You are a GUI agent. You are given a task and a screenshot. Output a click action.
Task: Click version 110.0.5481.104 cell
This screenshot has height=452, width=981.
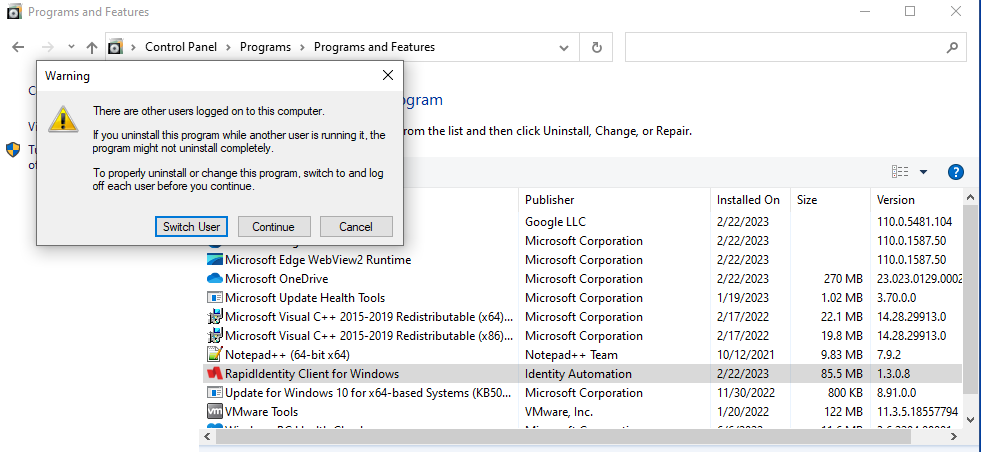click(915, 222)
